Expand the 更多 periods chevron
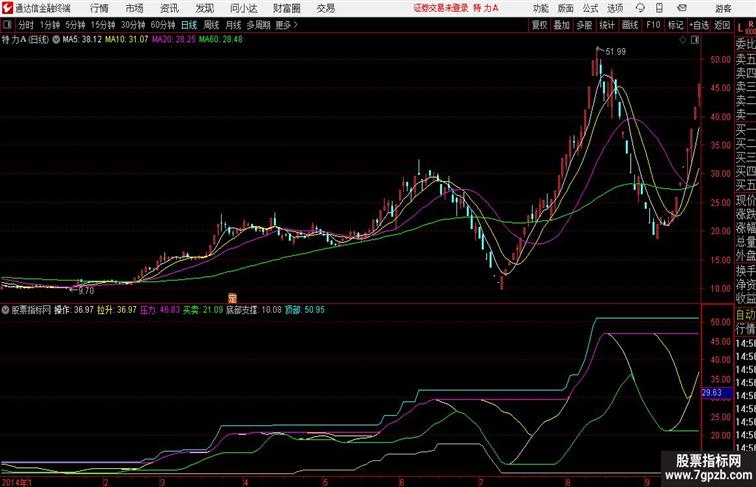This screenshot has height=487, width=756. point(296,25)
